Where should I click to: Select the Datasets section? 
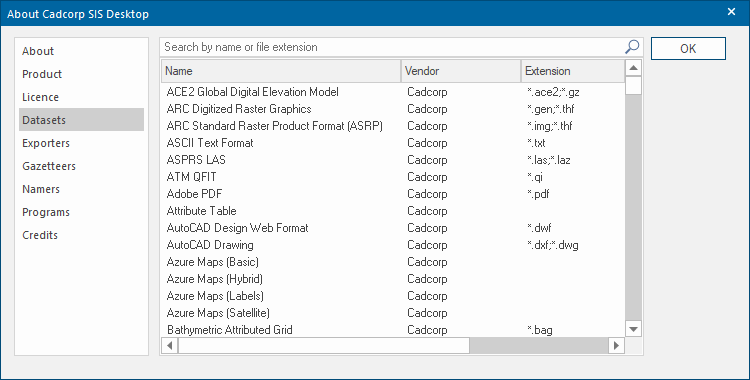click(81, 120)
